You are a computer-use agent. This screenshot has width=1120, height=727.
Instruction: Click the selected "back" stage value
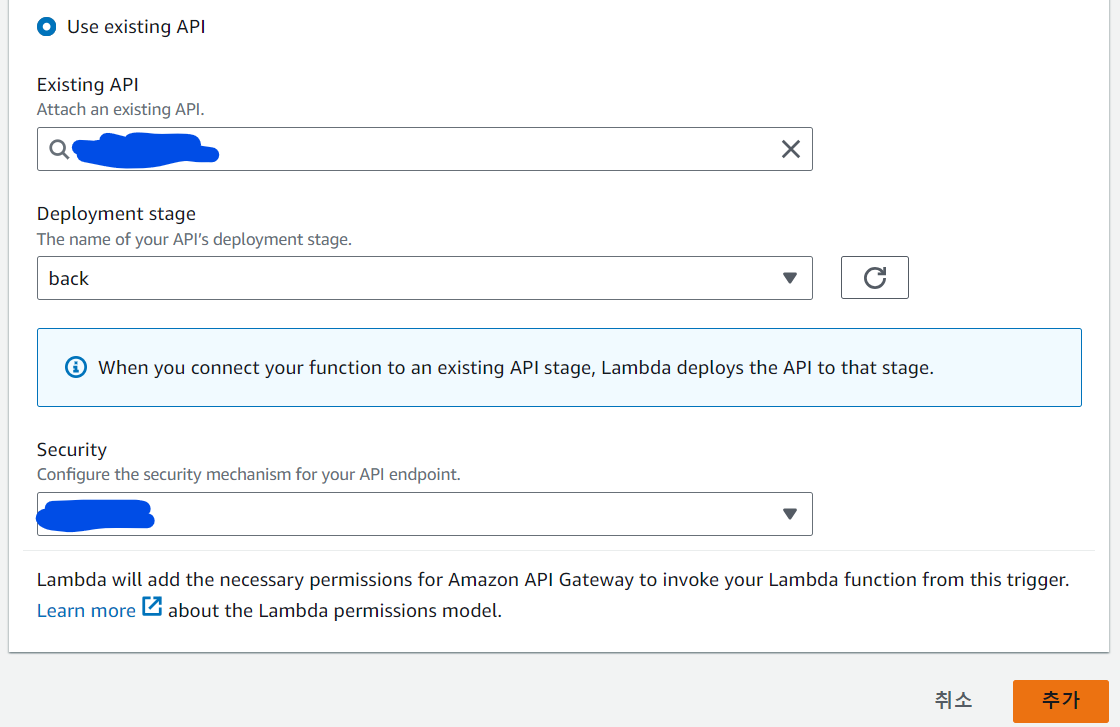(69, 279)
